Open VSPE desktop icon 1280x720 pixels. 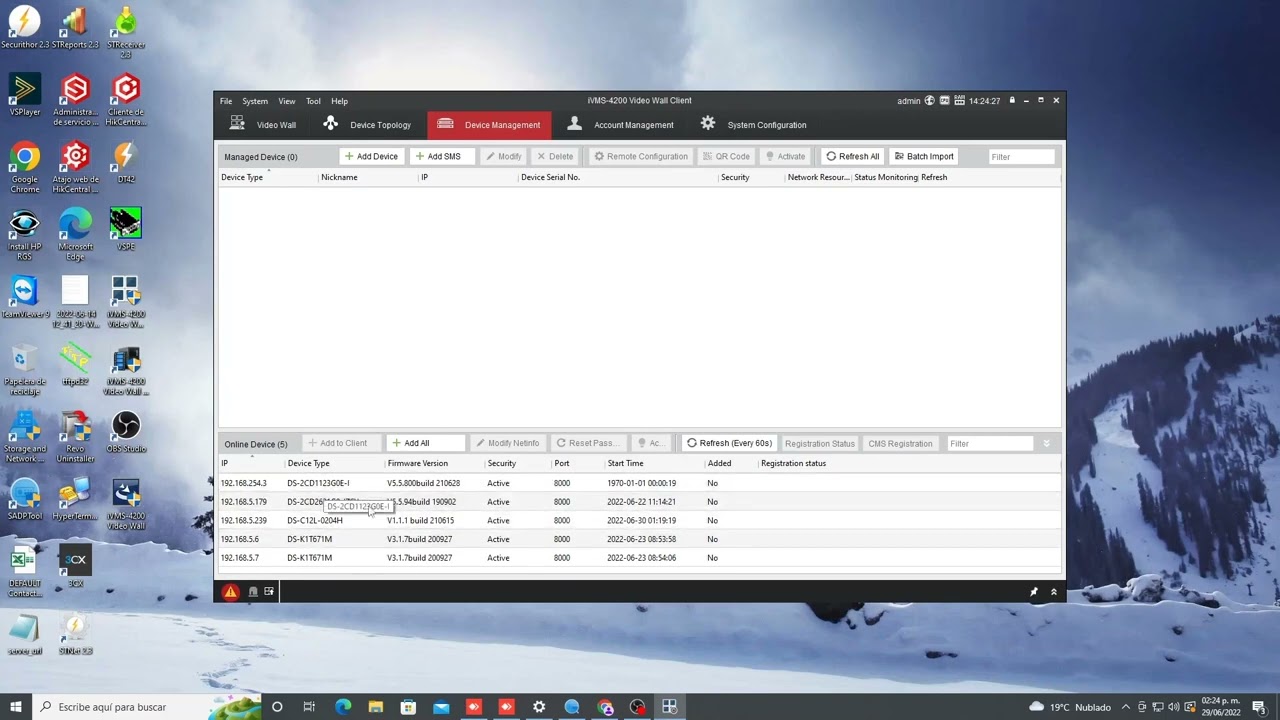pyautogui.click(x=126, y=229)
